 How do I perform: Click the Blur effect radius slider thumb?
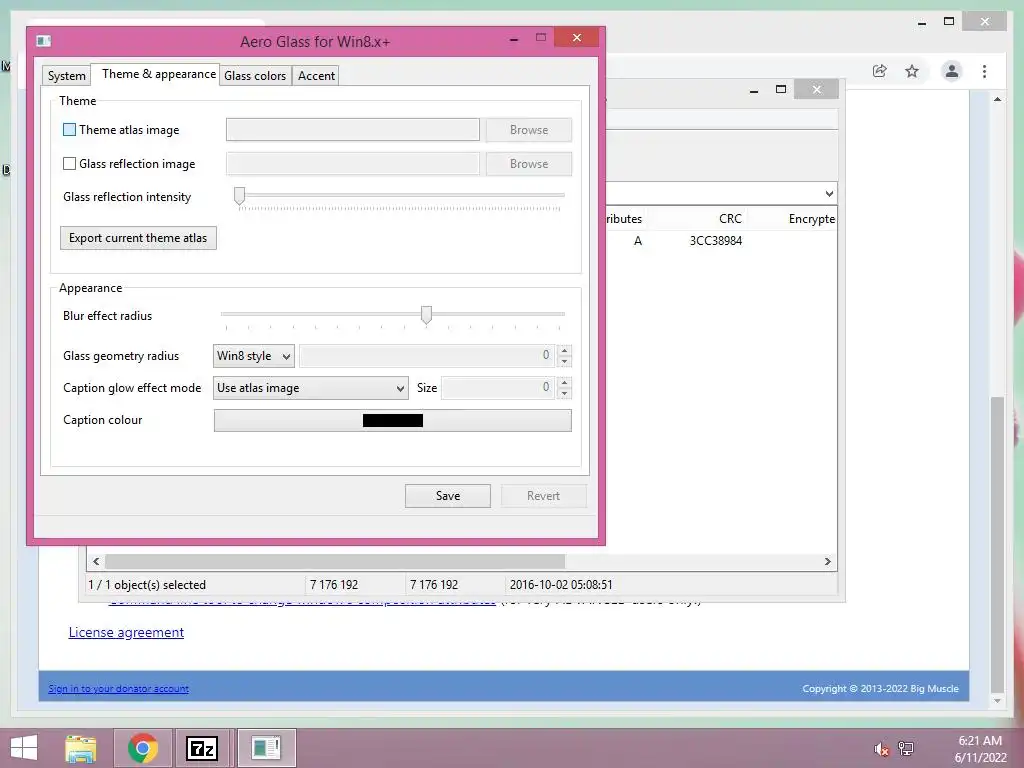pyautogui.click(x=426, y=315)
